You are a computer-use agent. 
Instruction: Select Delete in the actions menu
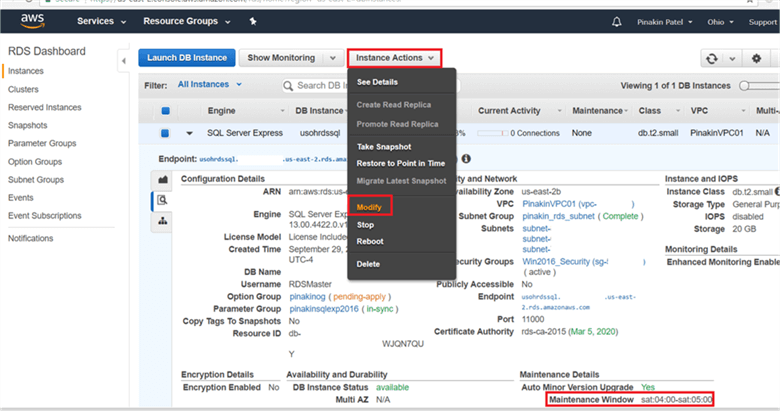pos(368,264)
